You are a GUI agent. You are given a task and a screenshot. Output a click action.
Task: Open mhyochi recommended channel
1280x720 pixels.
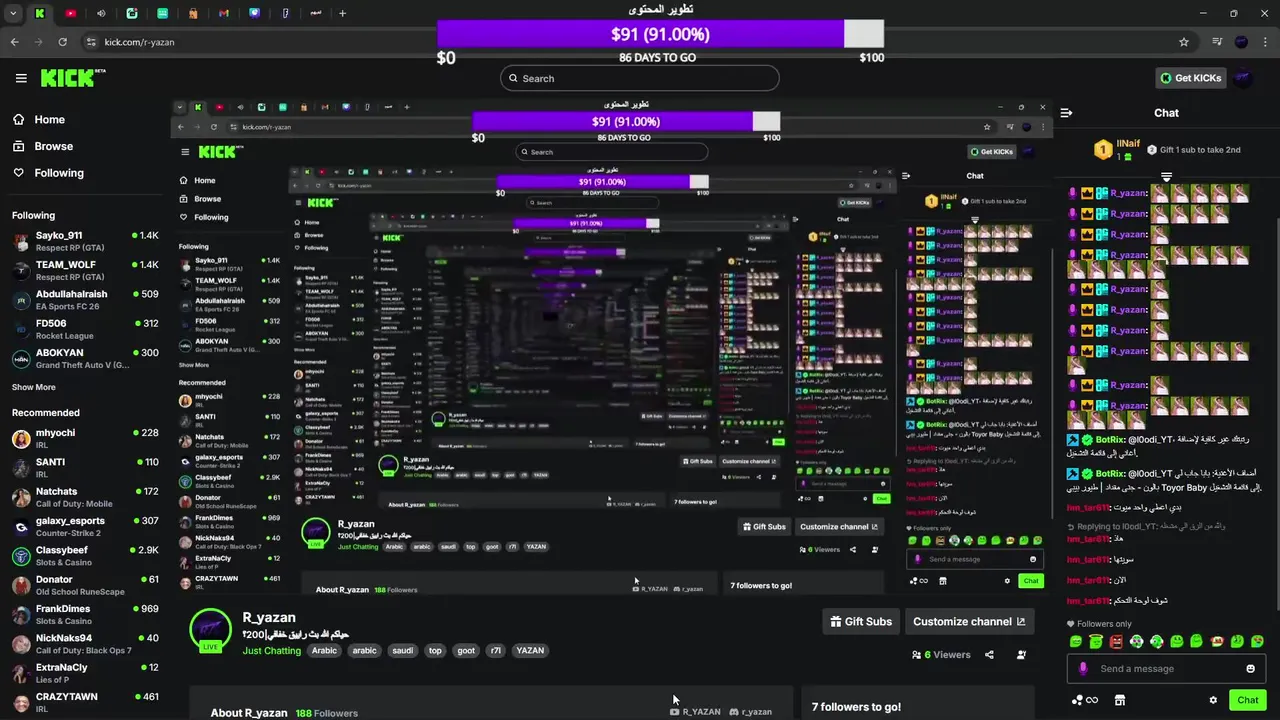click(85, 438)
